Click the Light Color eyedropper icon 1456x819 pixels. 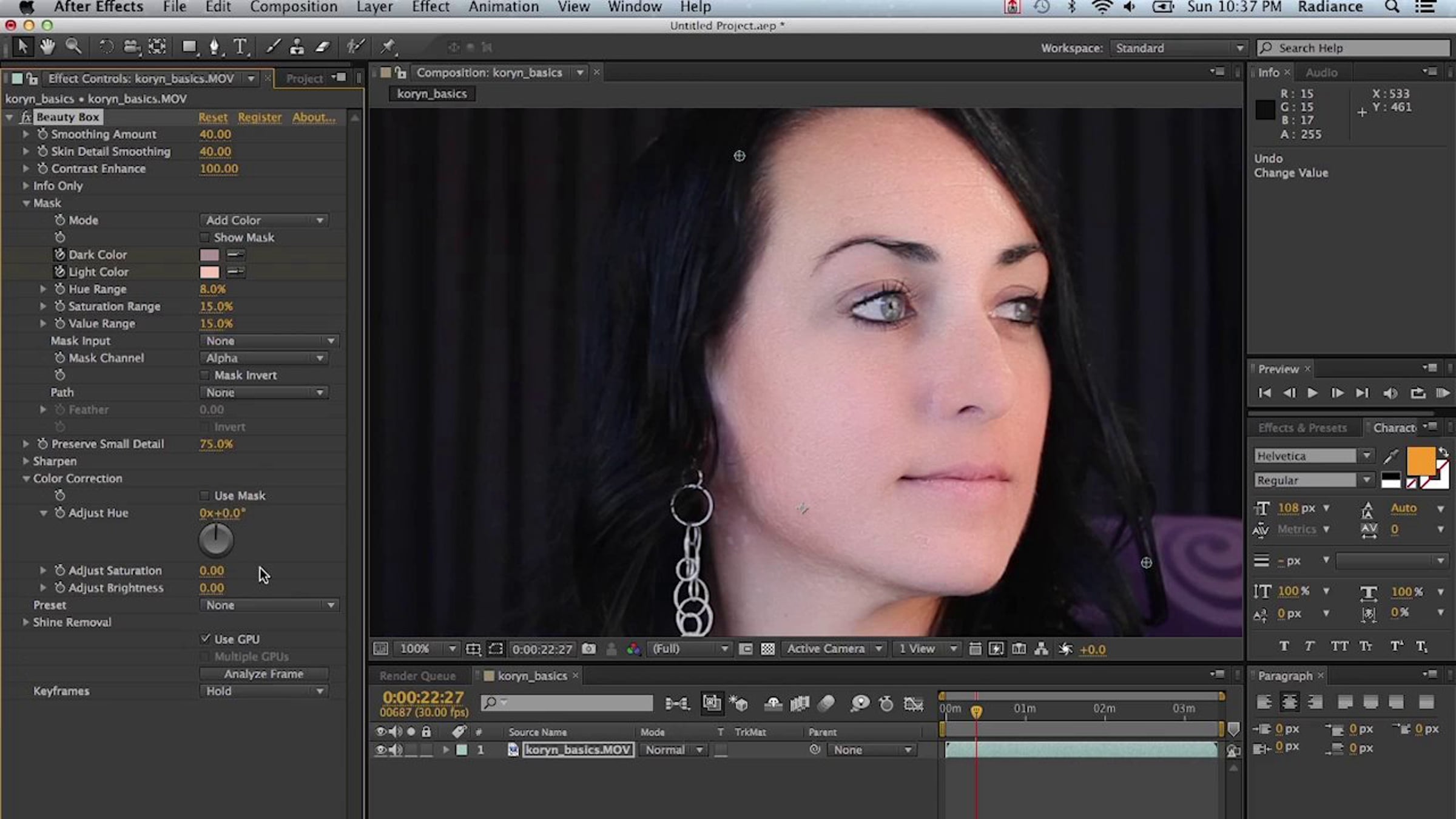(235, 272)
